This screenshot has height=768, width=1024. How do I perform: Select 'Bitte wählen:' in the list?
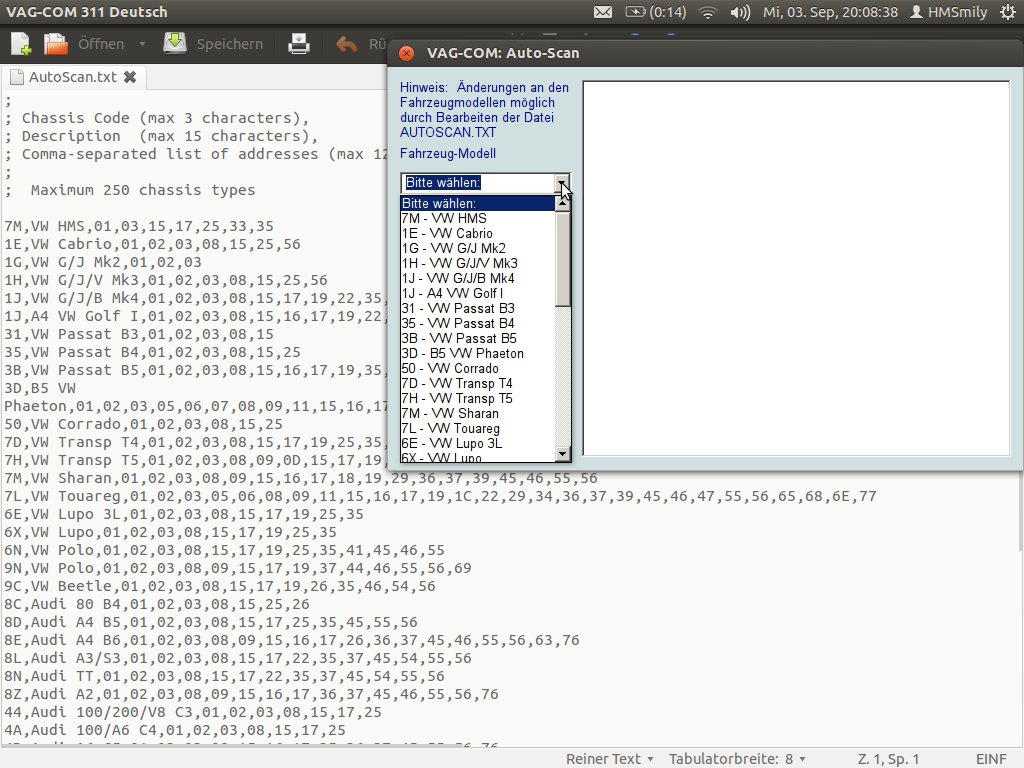[x=477, y=203]
